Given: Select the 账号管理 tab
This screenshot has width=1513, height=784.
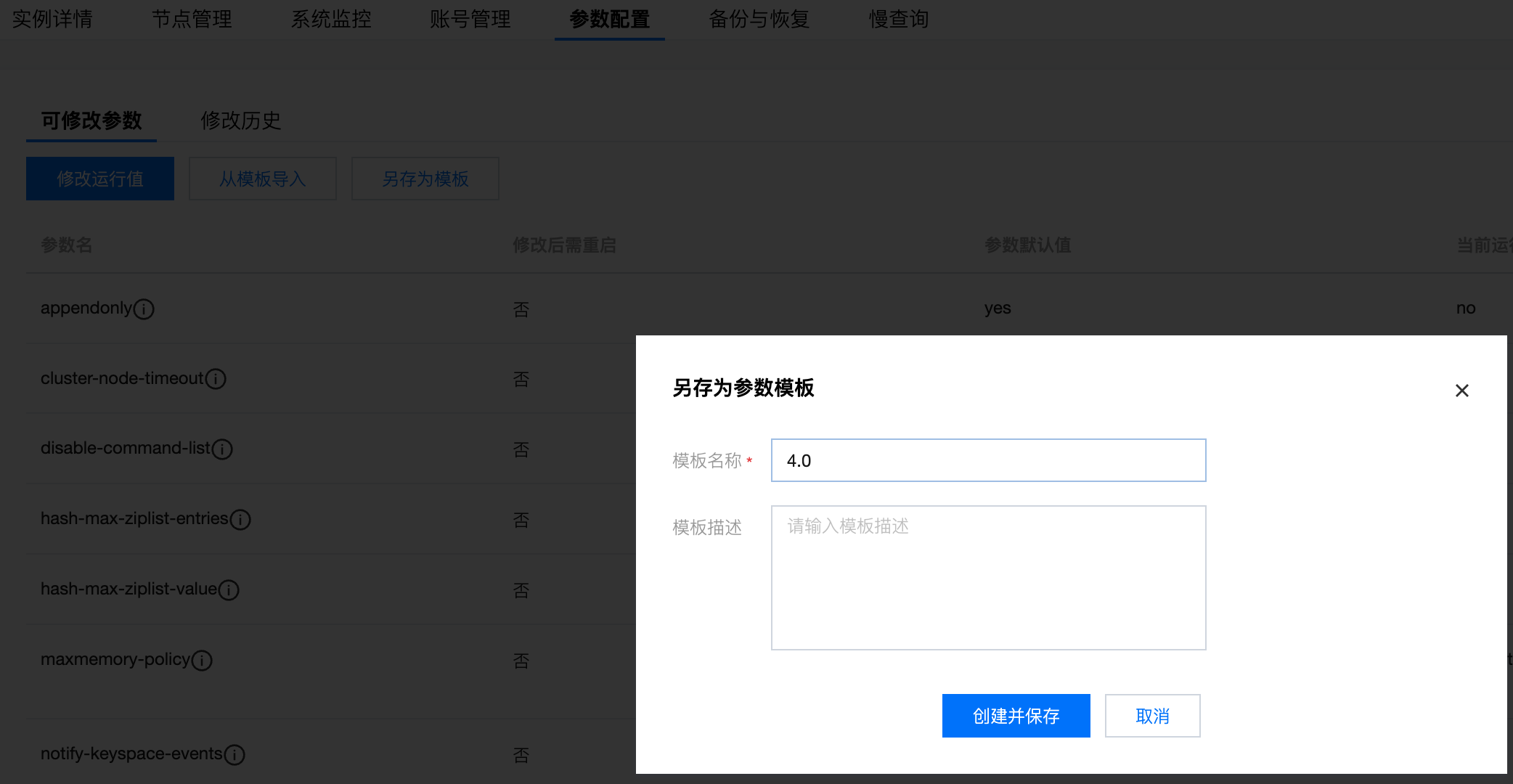Looking at the screenshot, I should (x=470, y=19).
